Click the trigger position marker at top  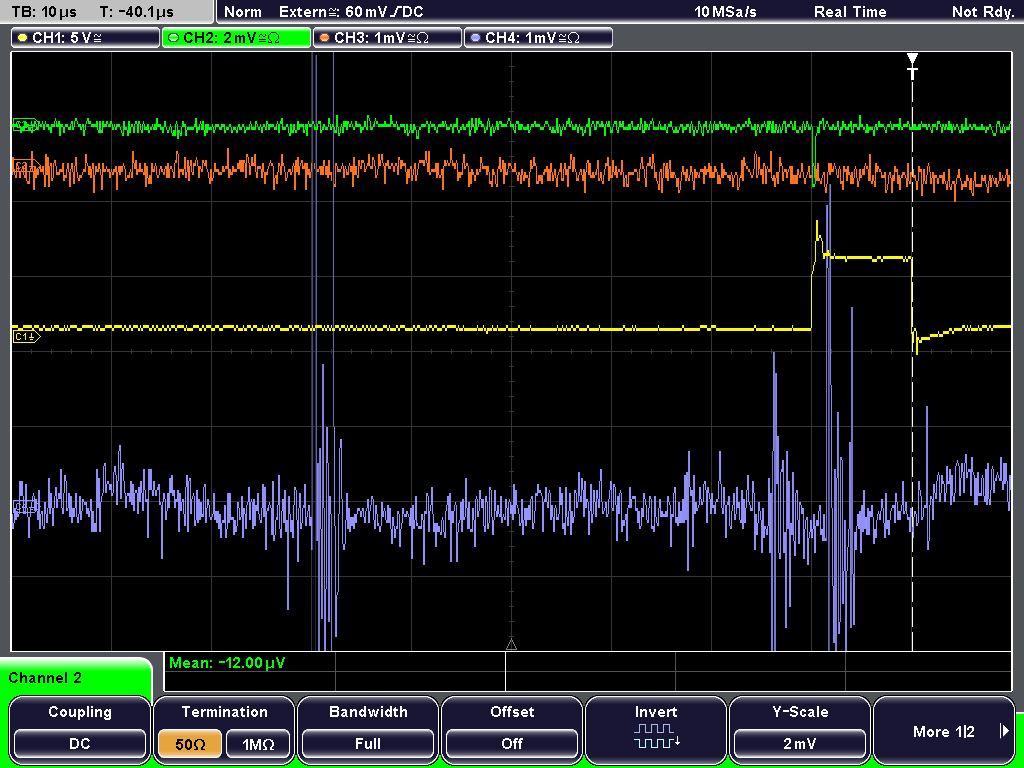coord(912,65)
